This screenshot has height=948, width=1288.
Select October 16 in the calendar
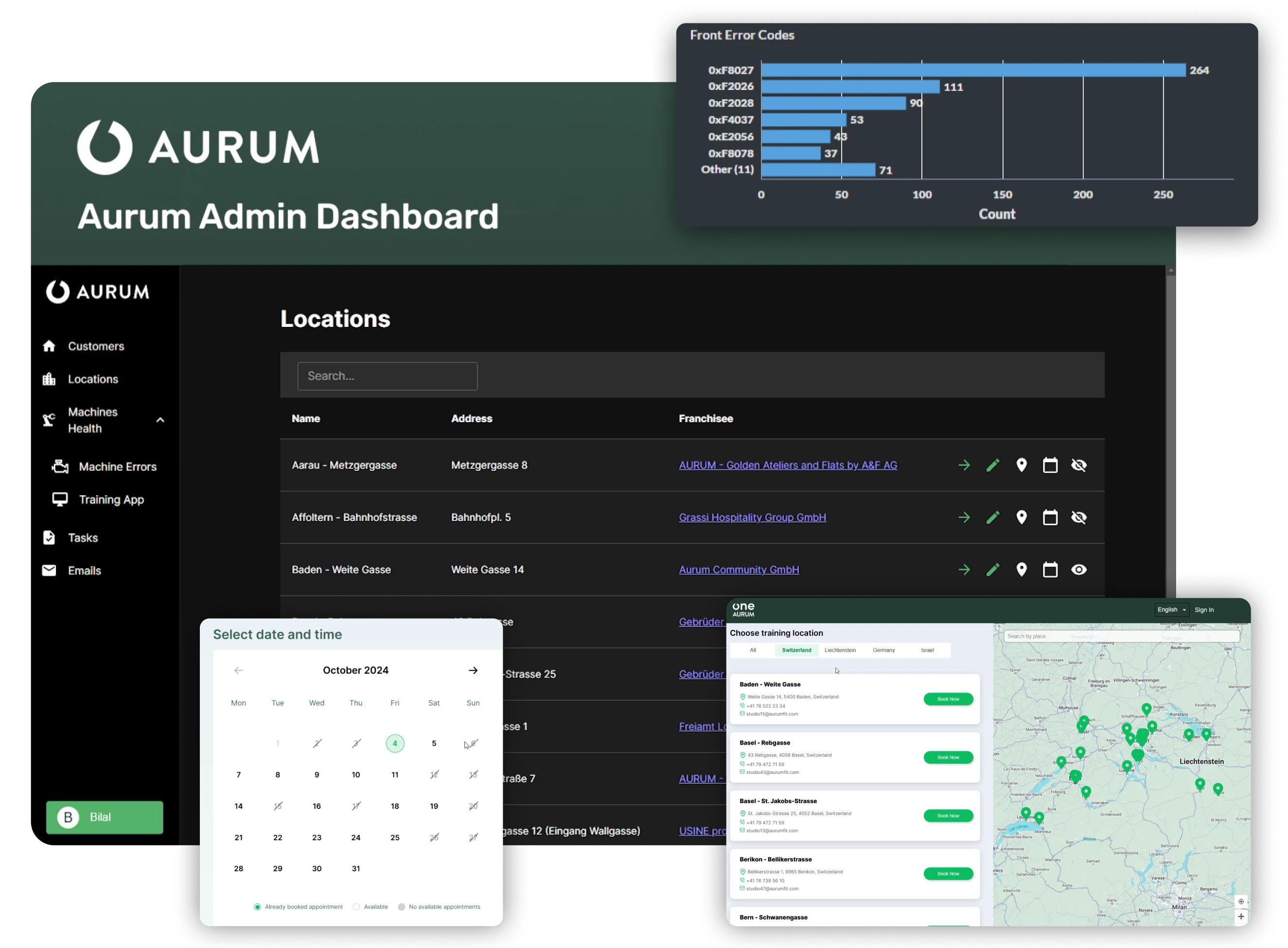click(x=317, y=806)
